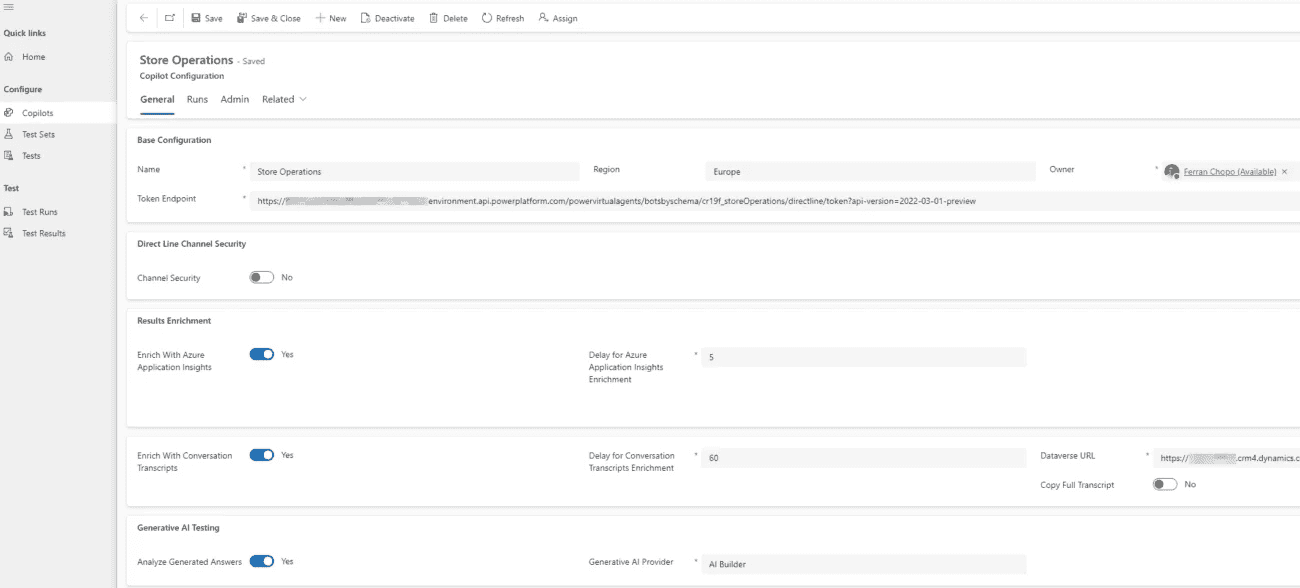Open the Generative AI Provider dropdown
The image size is (1300, 588).
pos(864,564)
